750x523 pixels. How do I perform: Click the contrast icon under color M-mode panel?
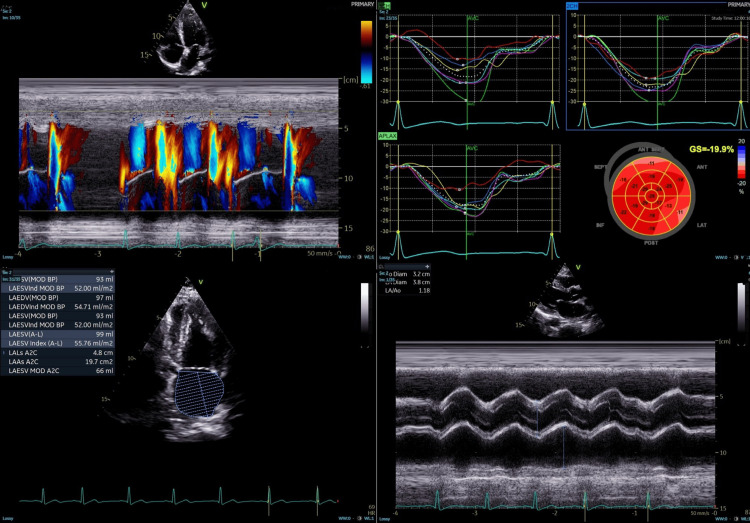(359, 257)
